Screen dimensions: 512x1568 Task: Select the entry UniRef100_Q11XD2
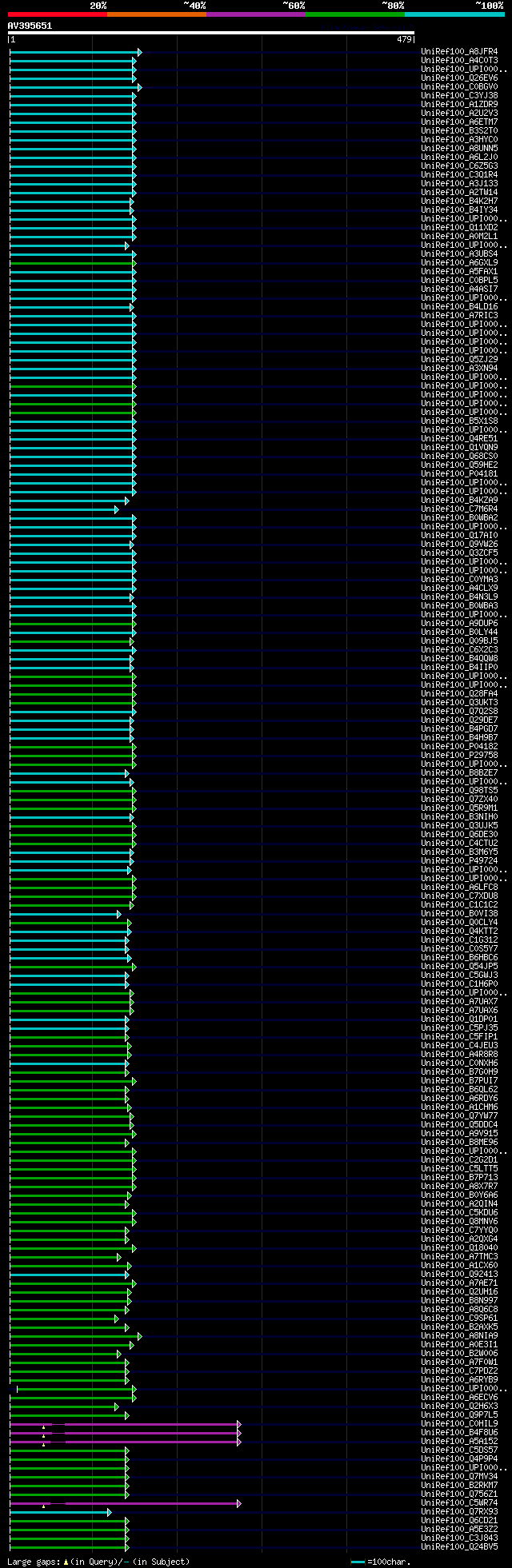[459, 228]
